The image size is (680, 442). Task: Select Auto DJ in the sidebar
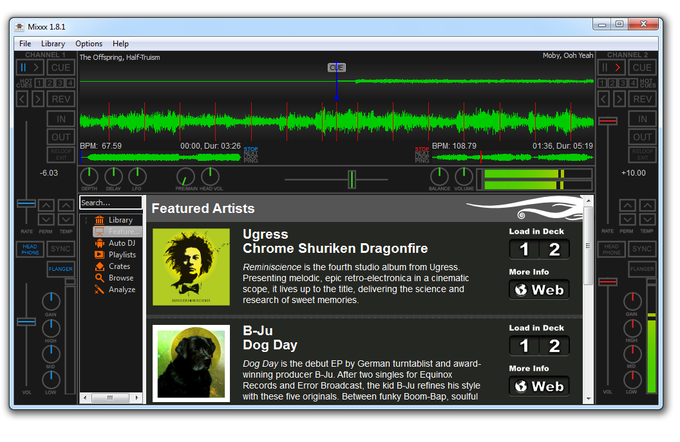(x=122, y=243)
